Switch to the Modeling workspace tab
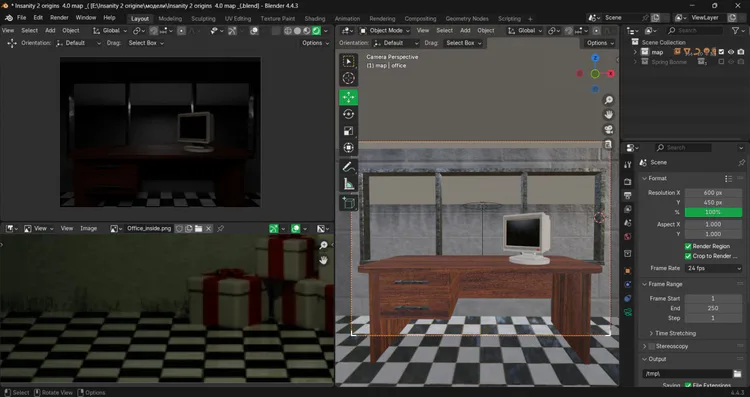The height and width of the screenshot is (397, 750). [170, 19]
